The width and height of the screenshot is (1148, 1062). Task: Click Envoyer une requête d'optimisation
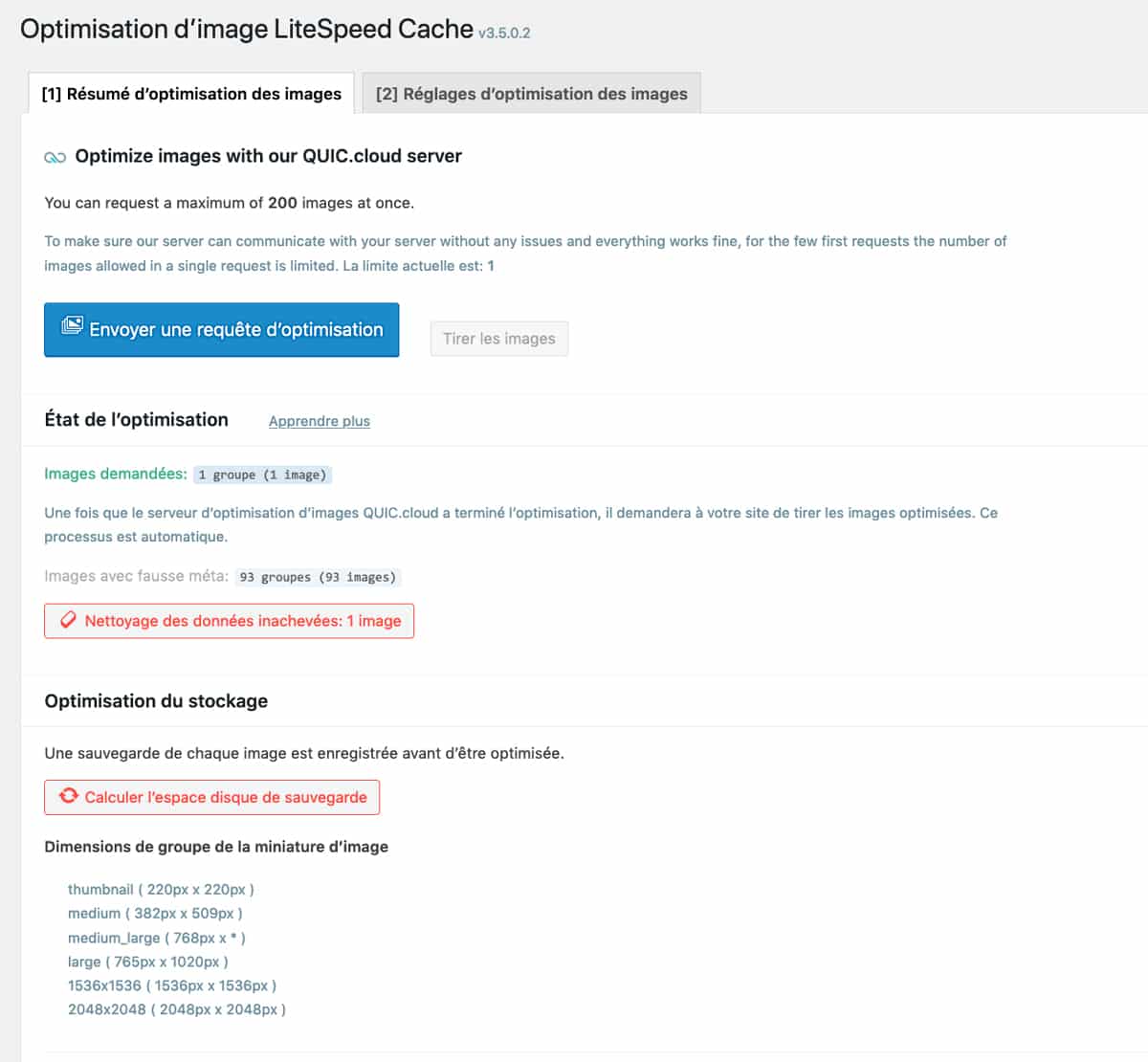click(221, 329)
